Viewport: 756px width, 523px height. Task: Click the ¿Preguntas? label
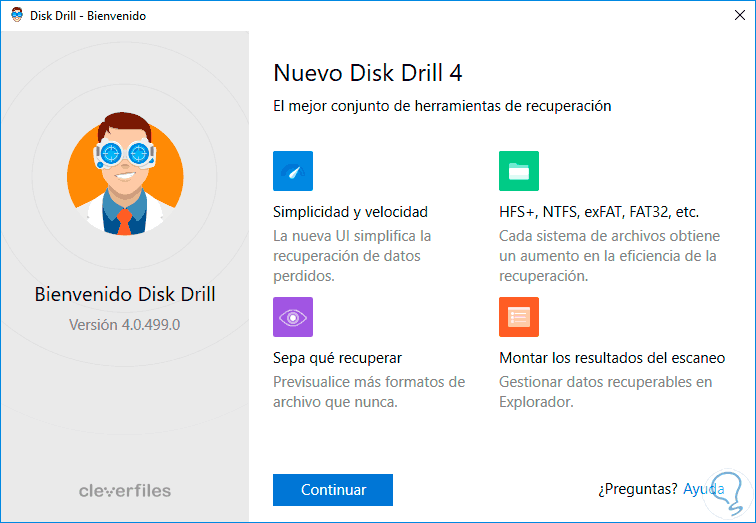pos(637,490)
